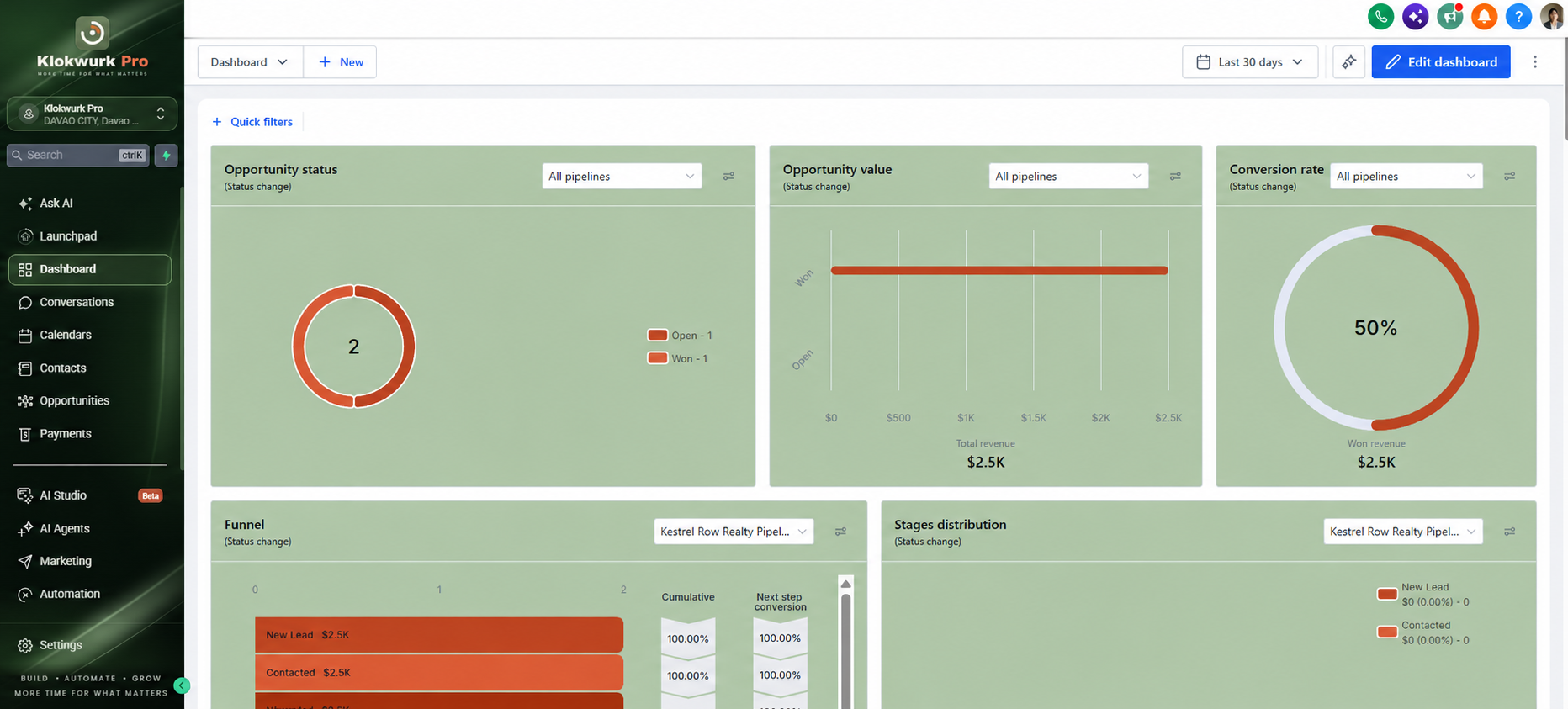
Task: Open the orange notifications bell
Action: [x=1484, y=16]
